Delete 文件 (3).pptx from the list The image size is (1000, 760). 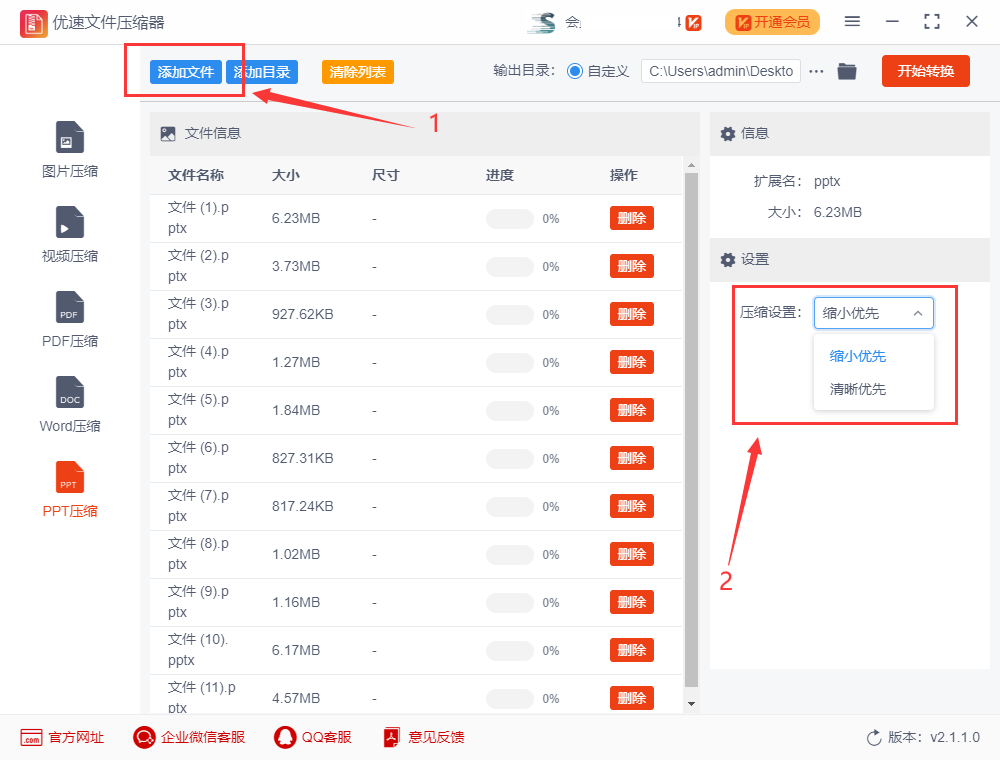631,314
